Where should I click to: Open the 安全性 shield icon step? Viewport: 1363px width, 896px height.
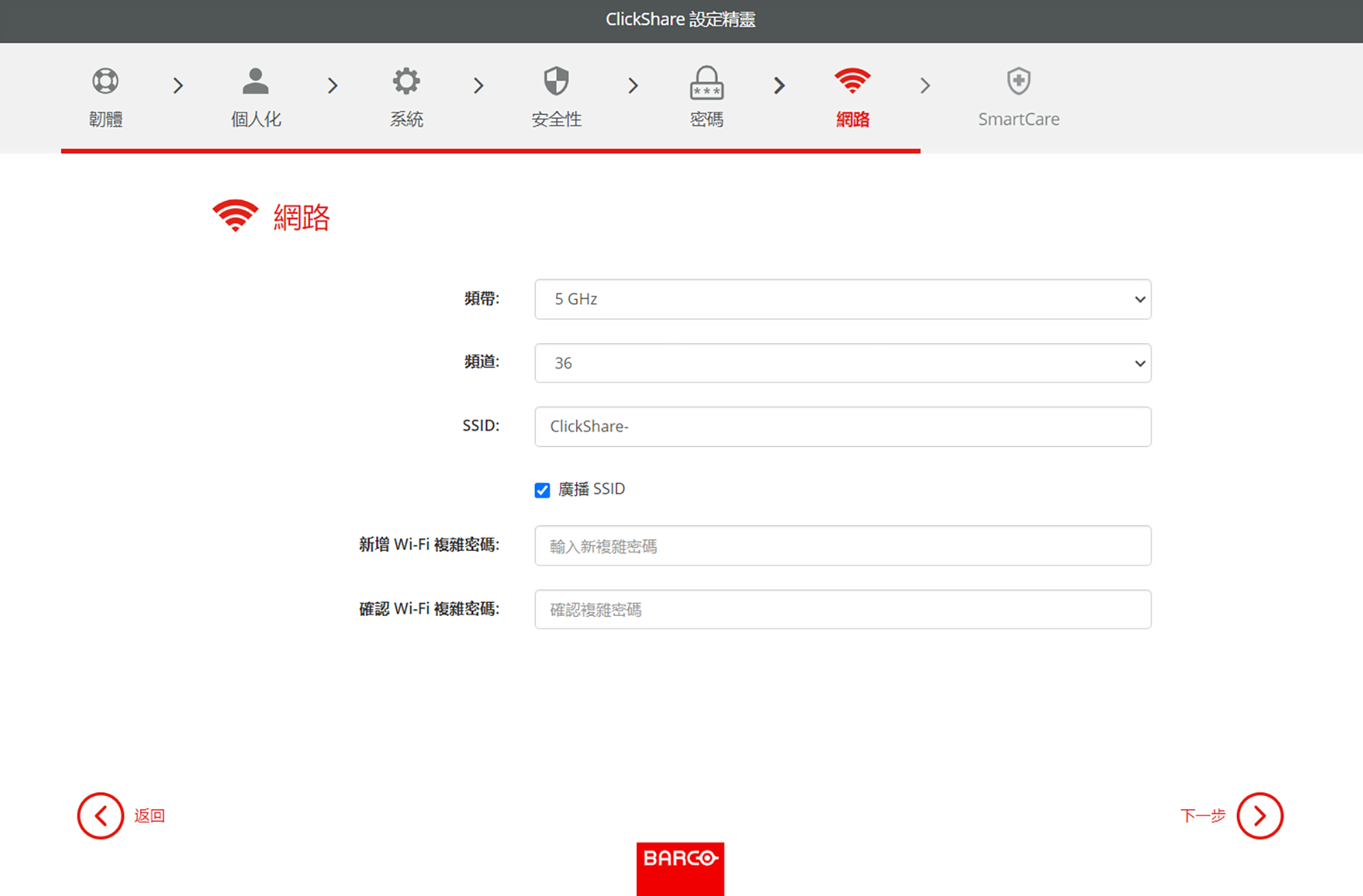click(556, 81)
